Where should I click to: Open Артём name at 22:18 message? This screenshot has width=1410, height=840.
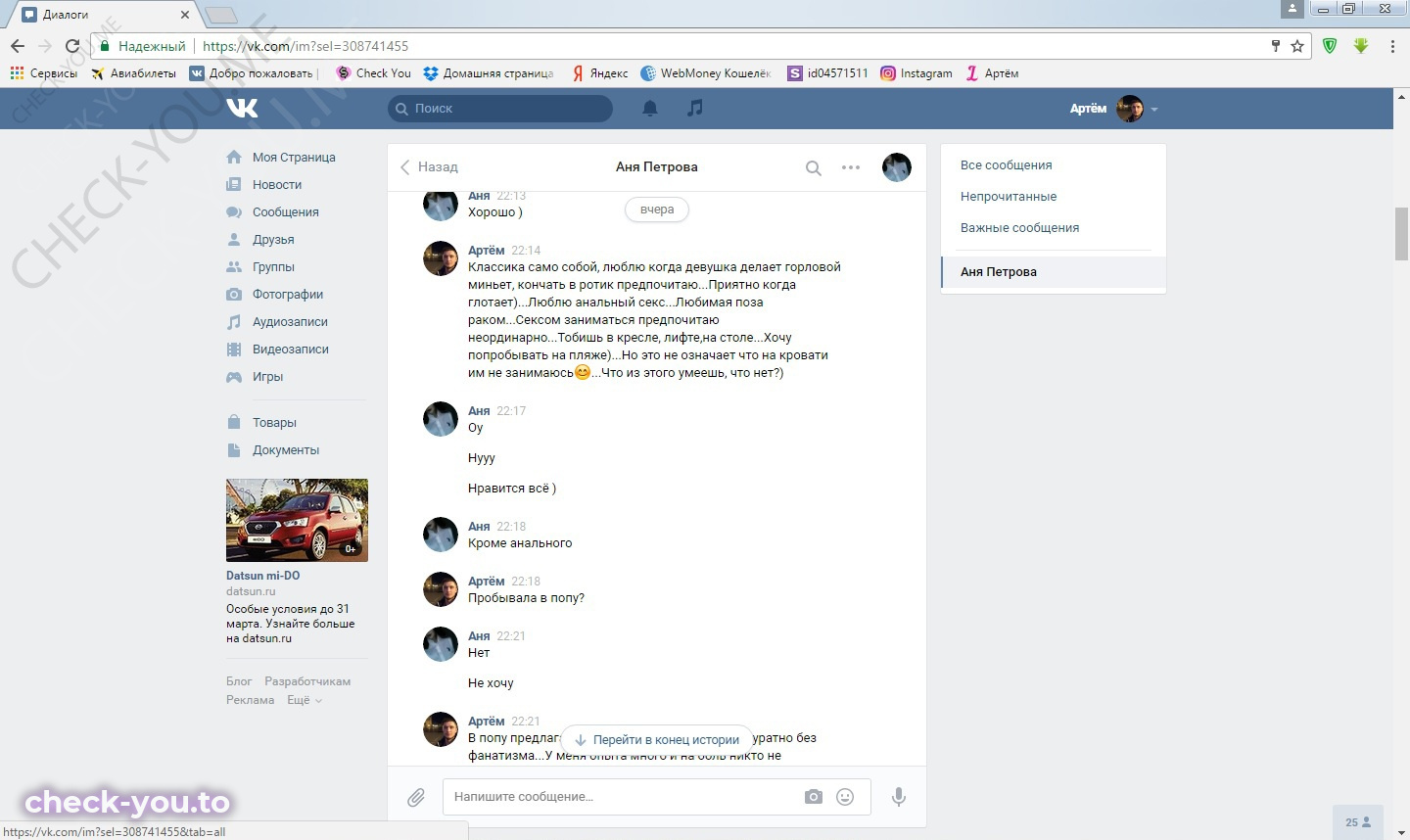(x=487, y=581)
